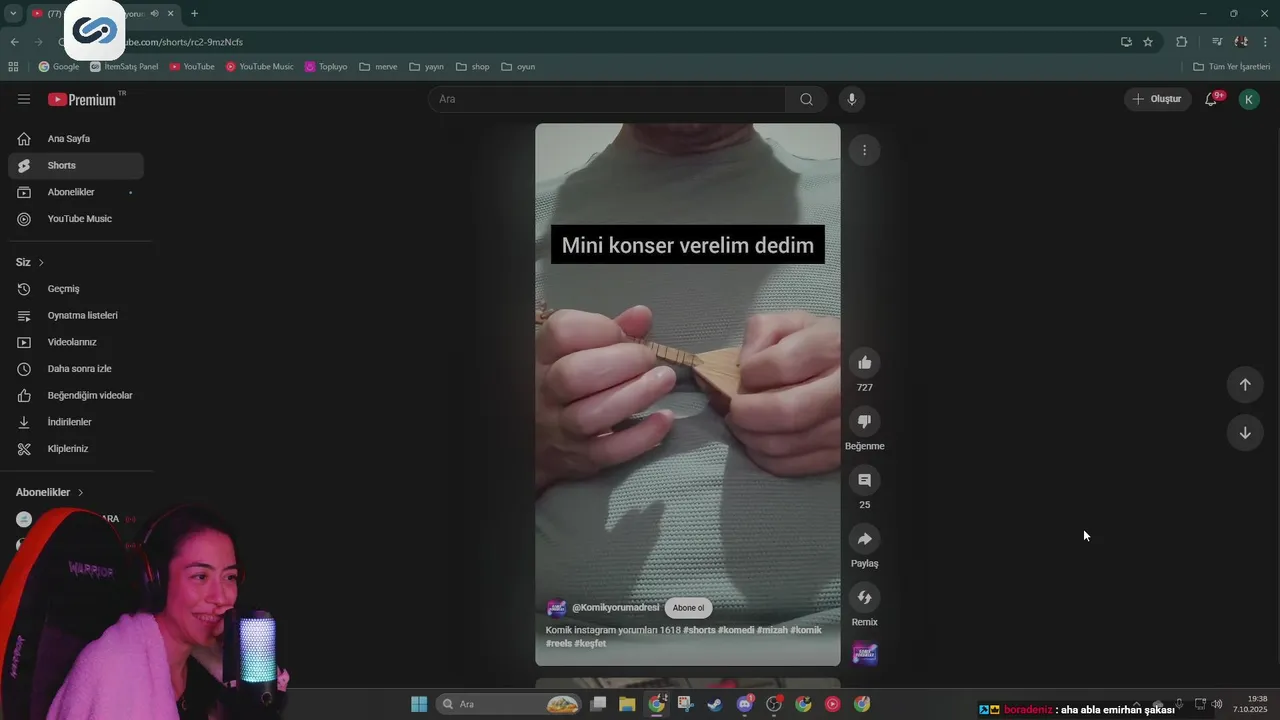This screenshot has height=720, width=1280.
Task: Open the Google bookmark
Action: (x=59, y=67)
